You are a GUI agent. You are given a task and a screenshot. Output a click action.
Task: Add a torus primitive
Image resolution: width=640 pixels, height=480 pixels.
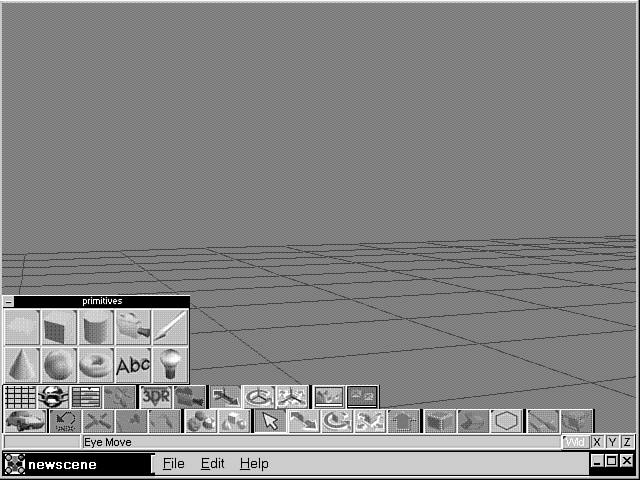(96, 365)
